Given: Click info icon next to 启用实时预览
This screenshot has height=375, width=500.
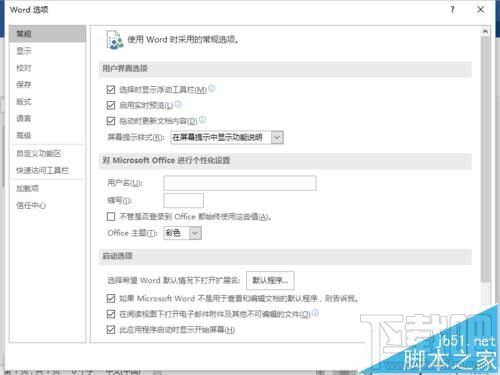Looking at the screenshot, I should point(178,104).
